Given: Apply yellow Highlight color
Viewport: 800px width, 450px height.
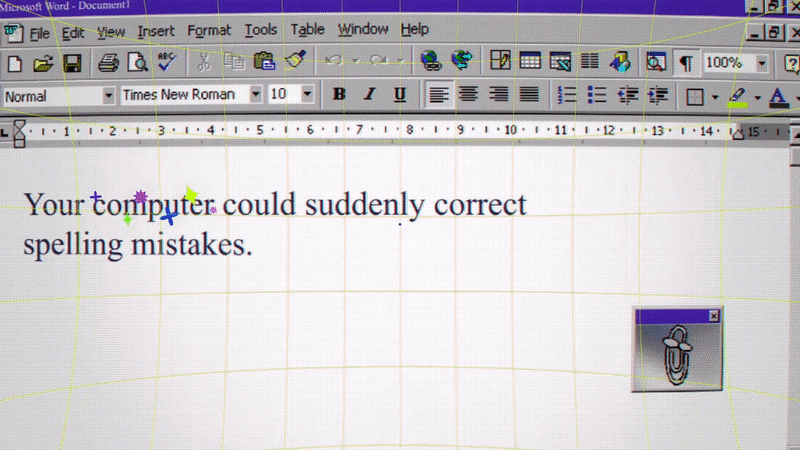Looking at the screenshot, I should coord(737,97).
